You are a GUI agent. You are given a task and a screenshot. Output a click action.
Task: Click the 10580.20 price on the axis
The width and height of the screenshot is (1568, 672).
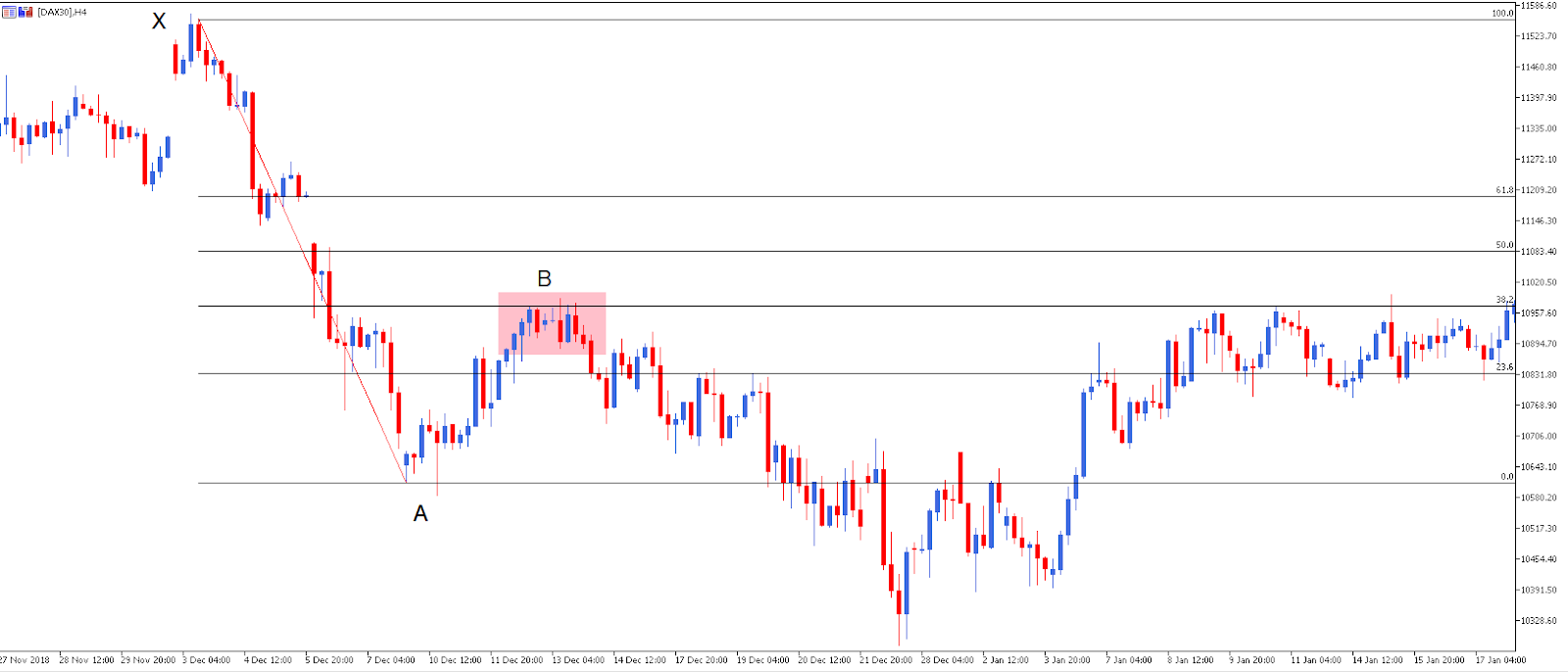click(1539, 498)
